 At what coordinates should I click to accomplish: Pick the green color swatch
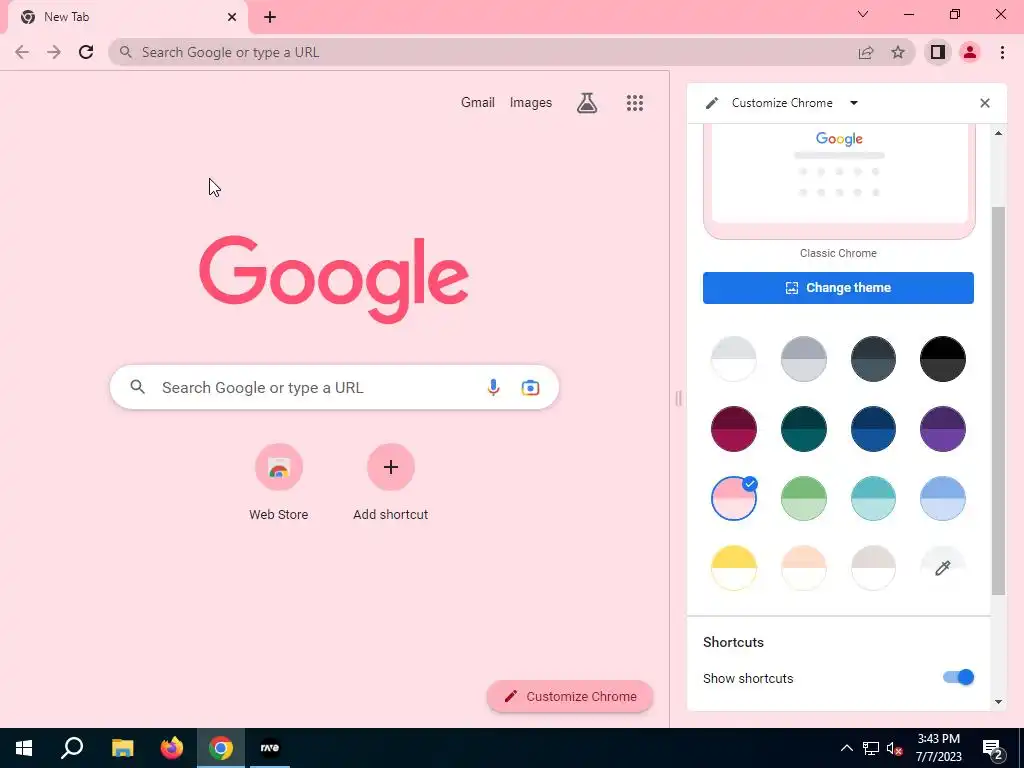pos(803,498)
